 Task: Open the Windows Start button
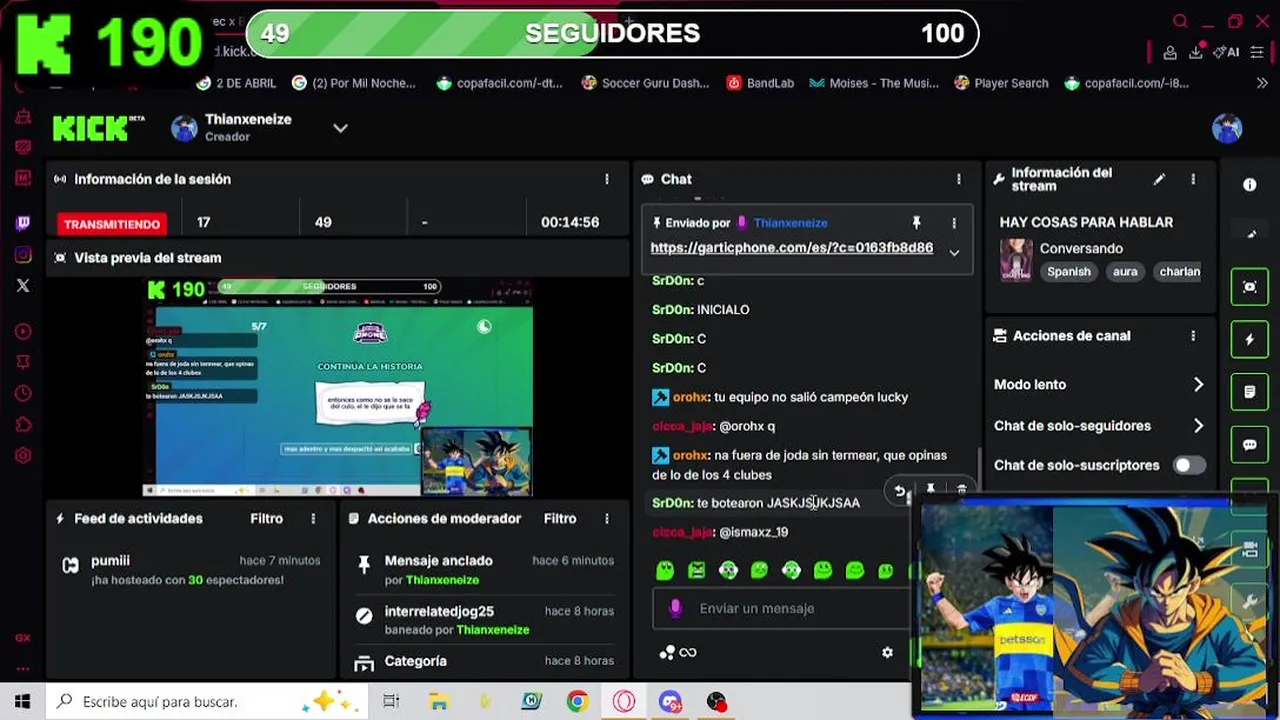pyautogui.click(x=22, y=702)
